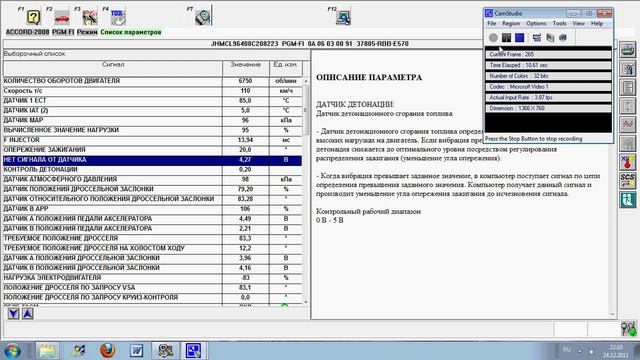Click the up arrow button below parameter list

click(27, 313)
